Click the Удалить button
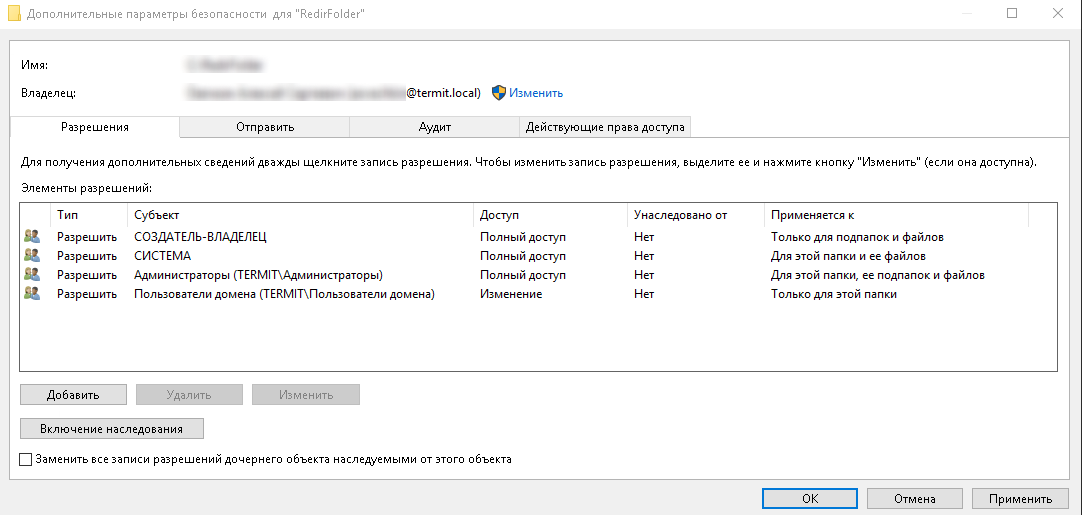This screenshot has height=515, width=1082. tap(189, 395)
